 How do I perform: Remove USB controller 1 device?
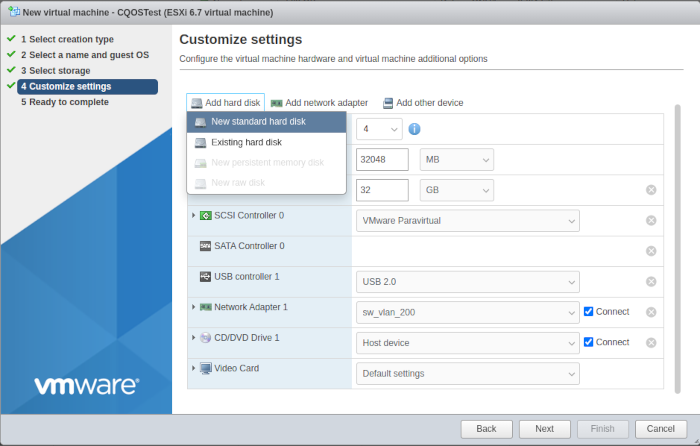(651, 282)
